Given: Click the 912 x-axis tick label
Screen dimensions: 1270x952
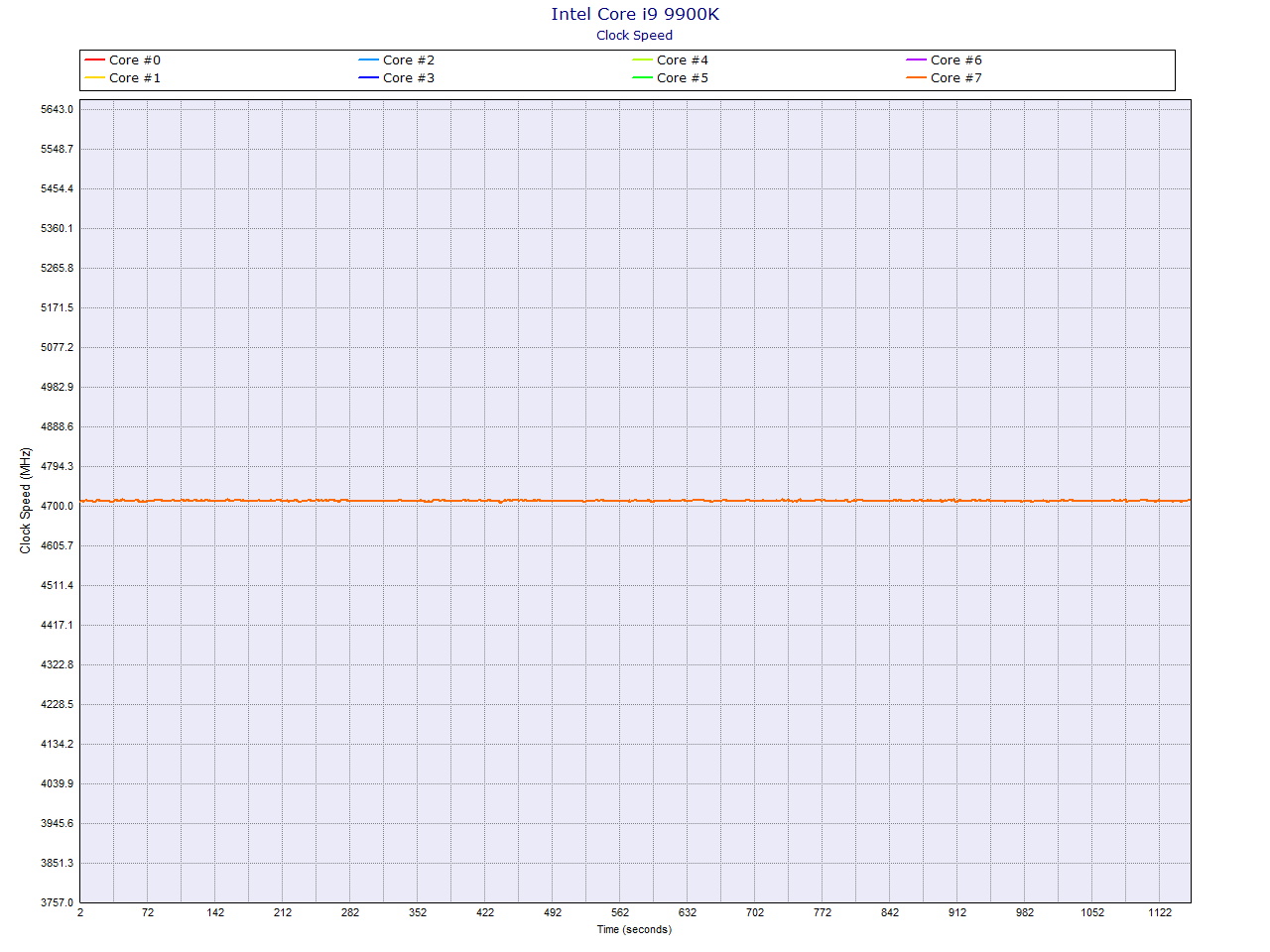Looking at the screenshot, I should pos(957,912).
